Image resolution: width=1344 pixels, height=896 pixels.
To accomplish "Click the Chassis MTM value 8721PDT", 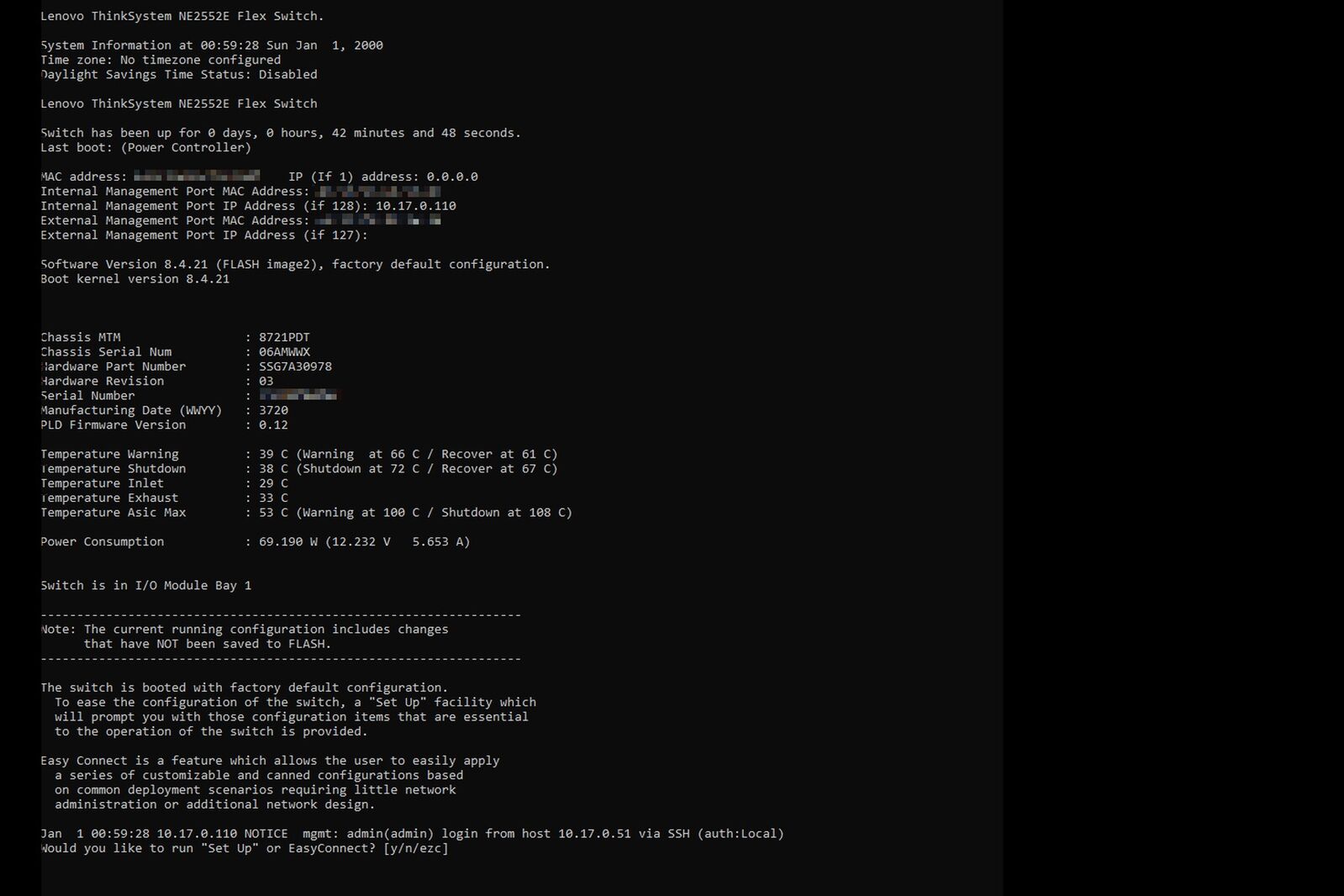I will coord(284,337).
